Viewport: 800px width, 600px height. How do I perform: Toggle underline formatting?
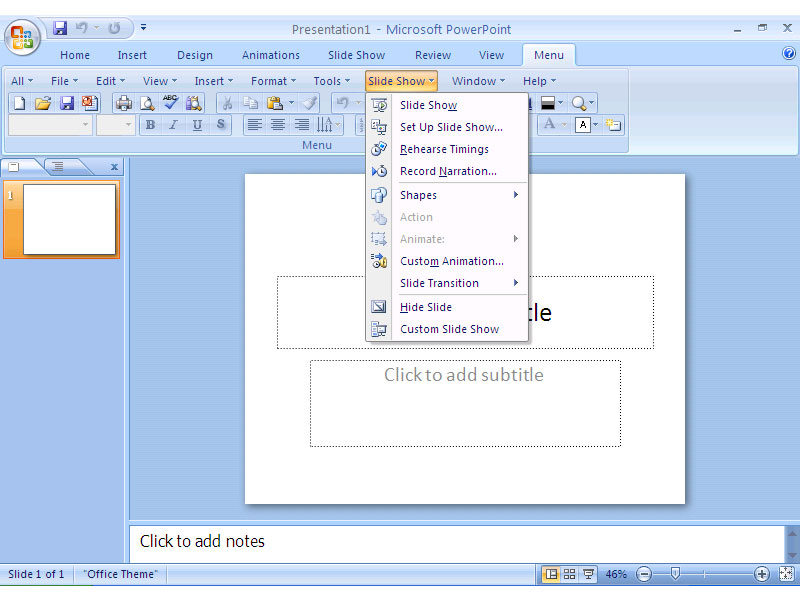(194, 125)
